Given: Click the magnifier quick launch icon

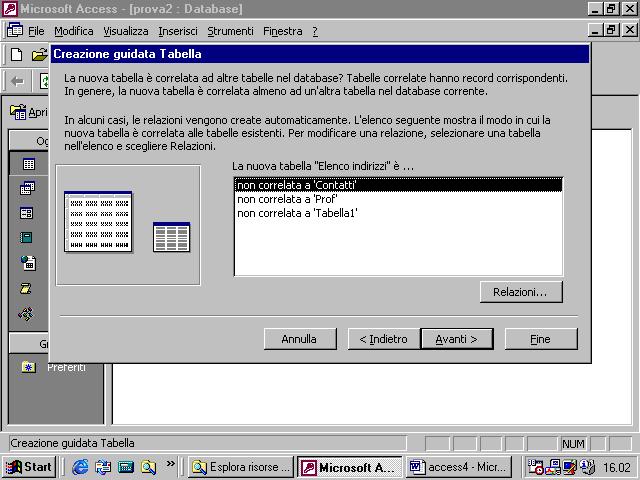Looking at the screenshot, I should [148, 467].
